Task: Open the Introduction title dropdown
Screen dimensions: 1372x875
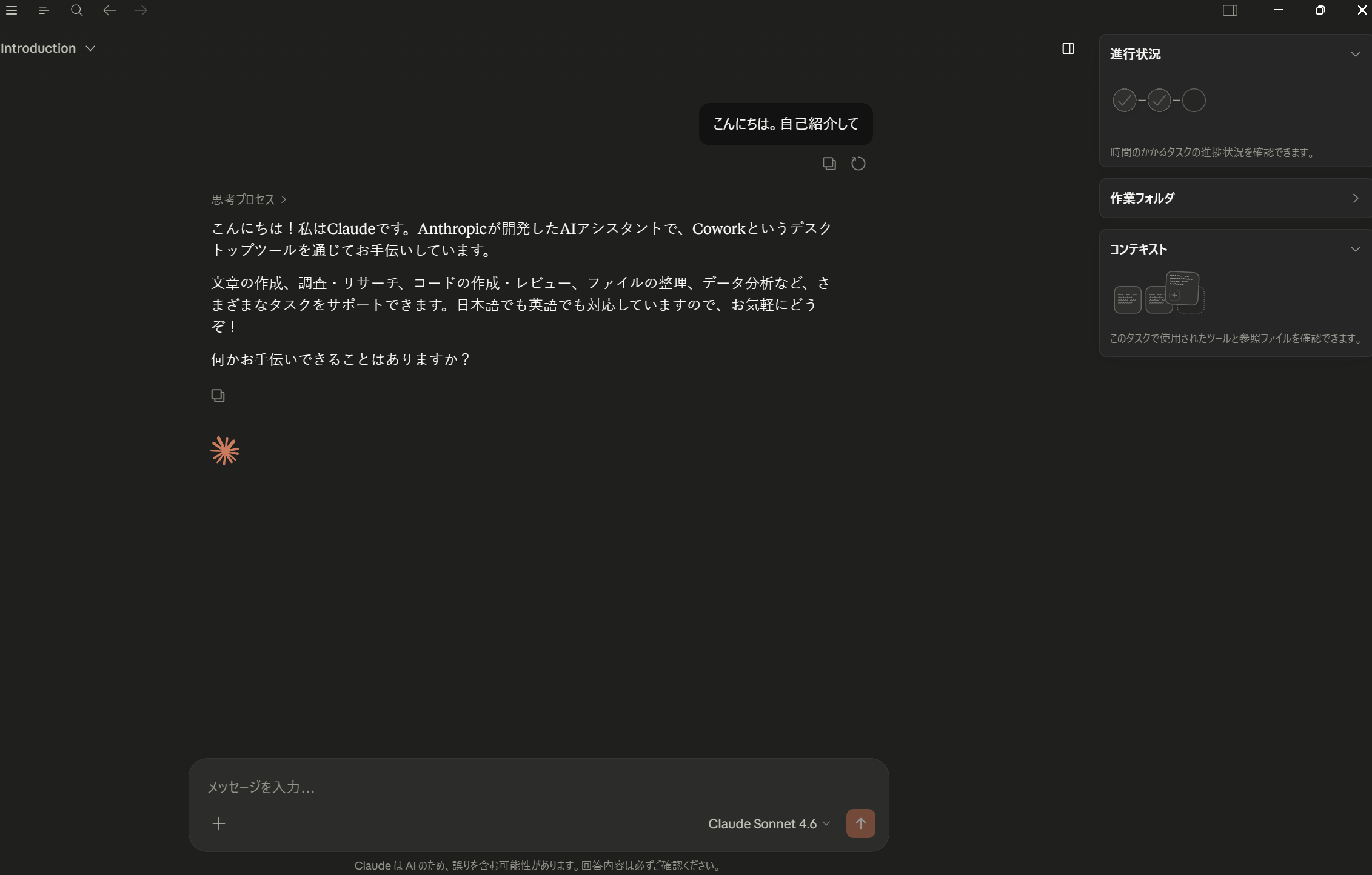Action: 48,48
